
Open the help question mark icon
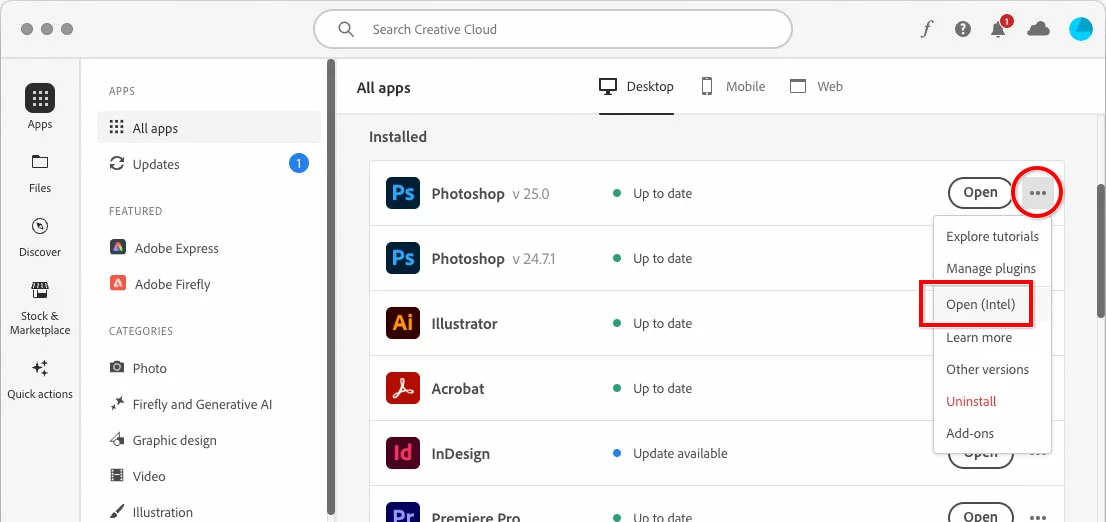click(x=962, y=29)
